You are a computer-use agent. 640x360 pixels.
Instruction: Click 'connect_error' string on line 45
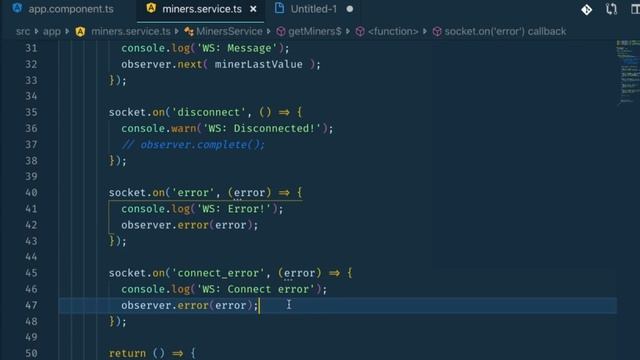(218, 273)
